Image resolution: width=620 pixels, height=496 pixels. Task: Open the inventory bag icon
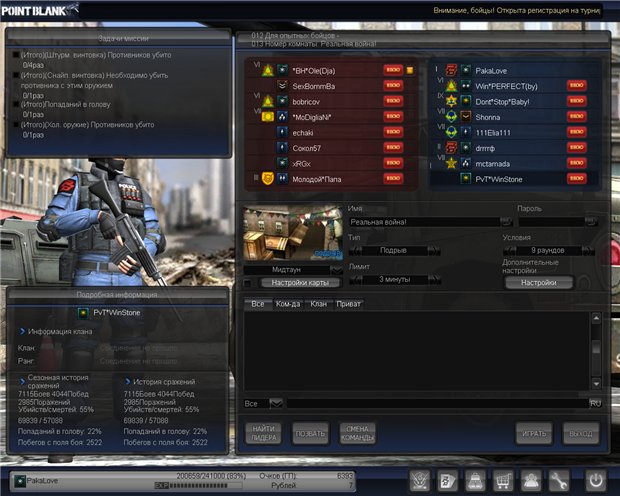click(477, 480)
